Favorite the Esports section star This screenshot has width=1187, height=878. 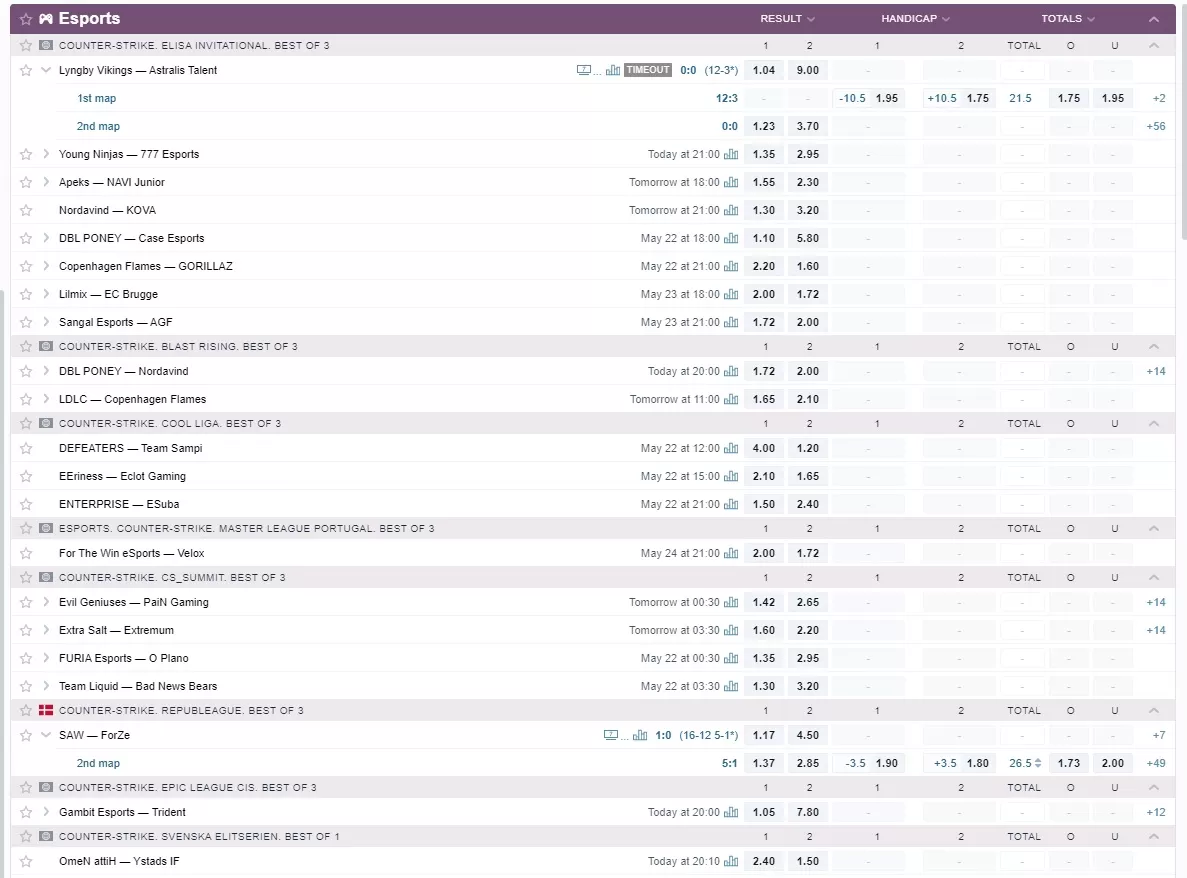[x=26, y=19]
